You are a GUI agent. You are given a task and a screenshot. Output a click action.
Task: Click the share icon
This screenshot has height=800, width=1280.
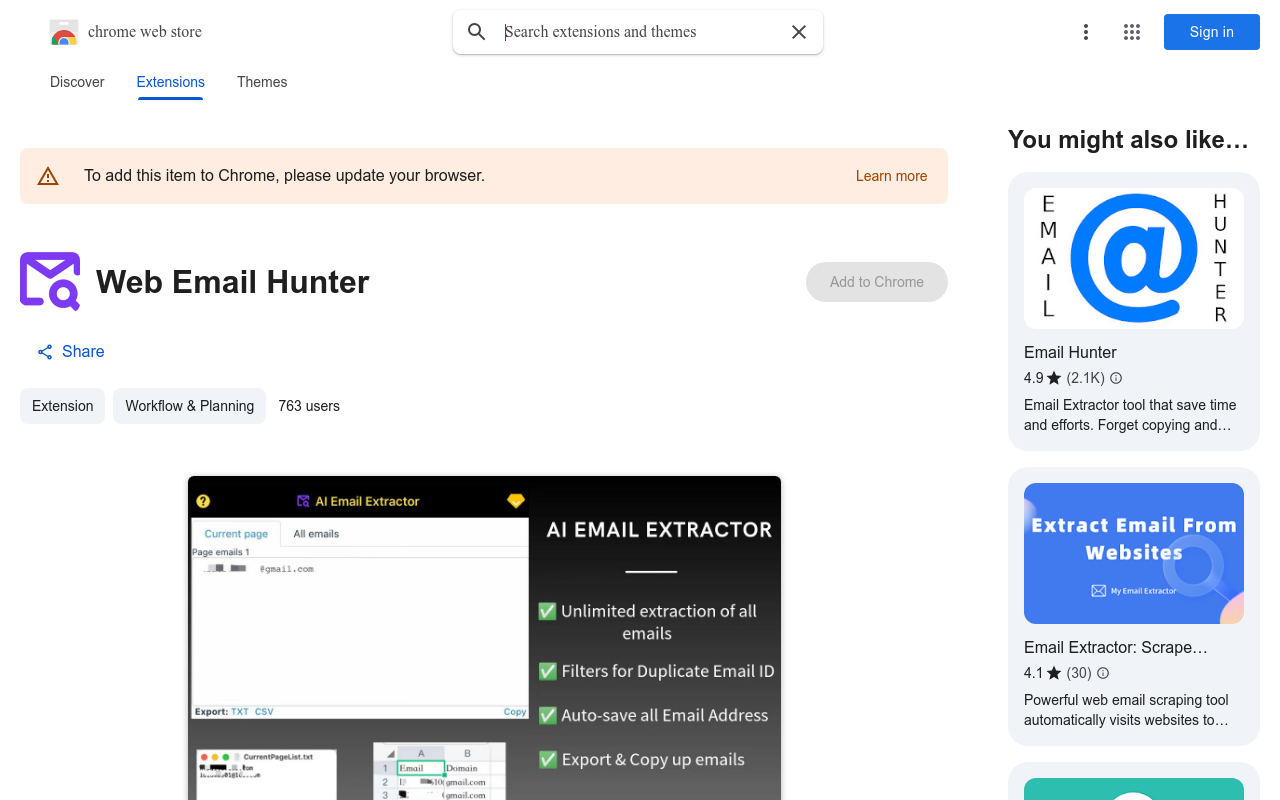pos(45,352)
